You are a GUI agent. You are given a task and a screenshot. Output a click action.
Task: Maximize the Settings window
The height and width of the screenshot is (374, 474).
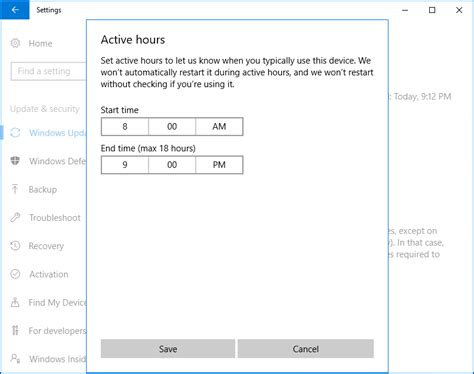[x=432, y=10]
